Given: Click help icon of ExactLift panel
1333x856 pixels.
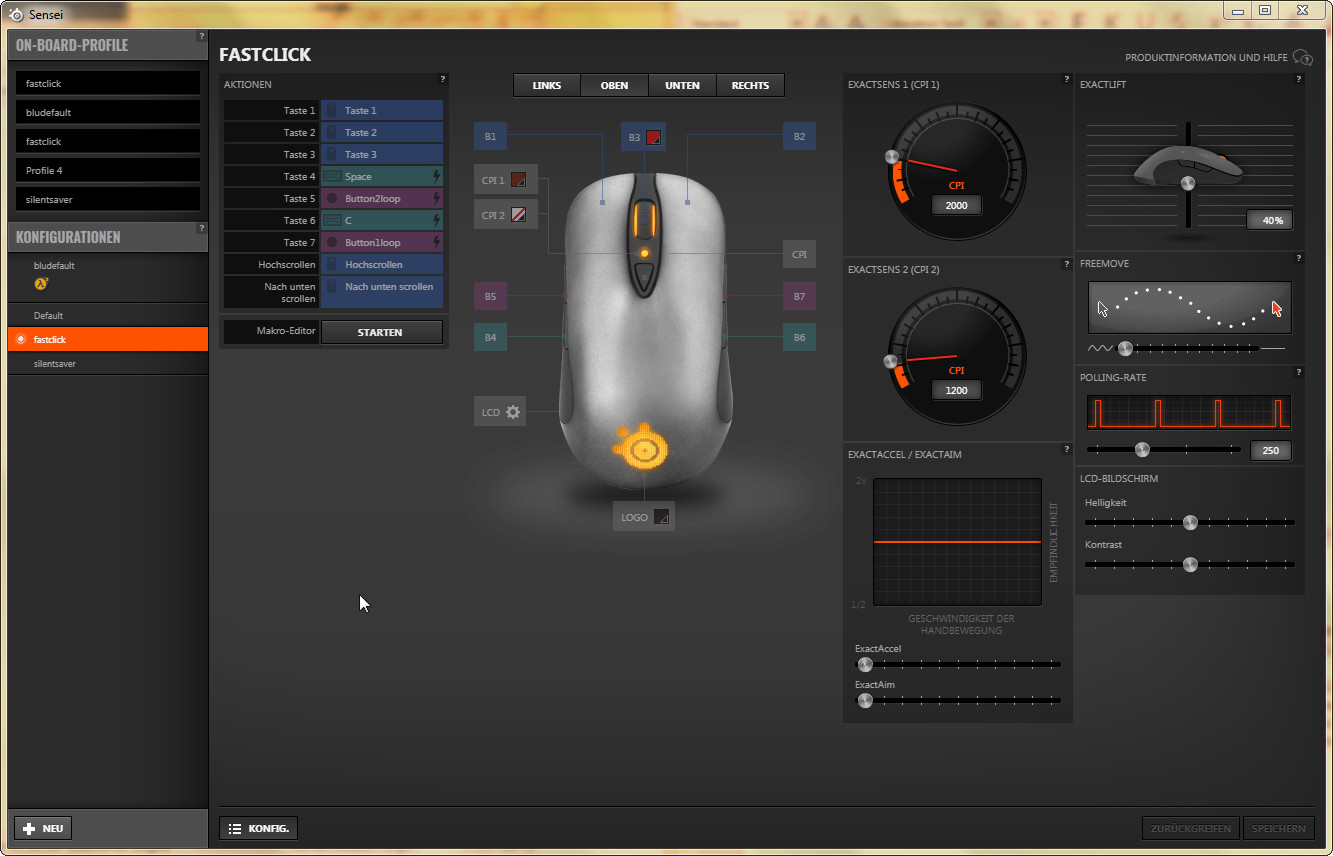Looking at the screenshot, I should 1299,79.
